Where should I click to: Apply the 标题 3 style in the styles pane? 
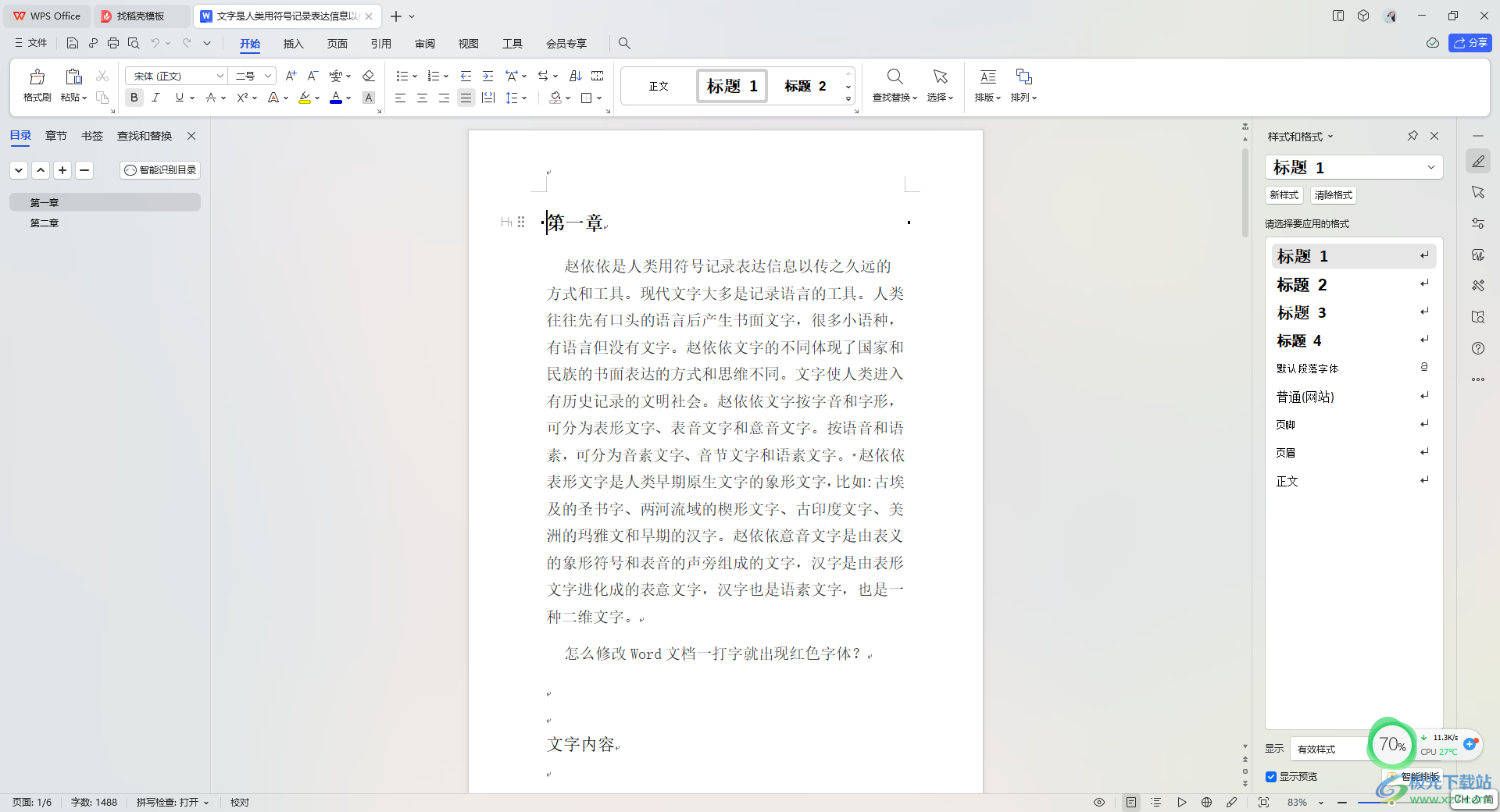[1354, 312]
